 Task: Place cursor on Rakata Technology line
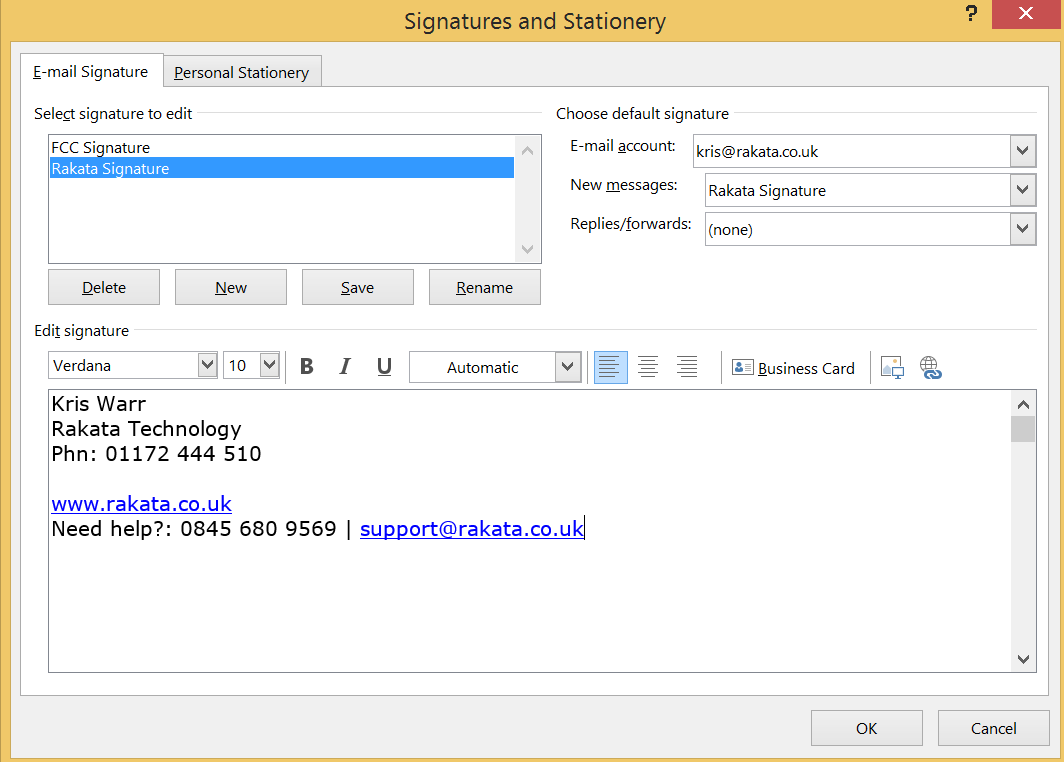point(147,429)
